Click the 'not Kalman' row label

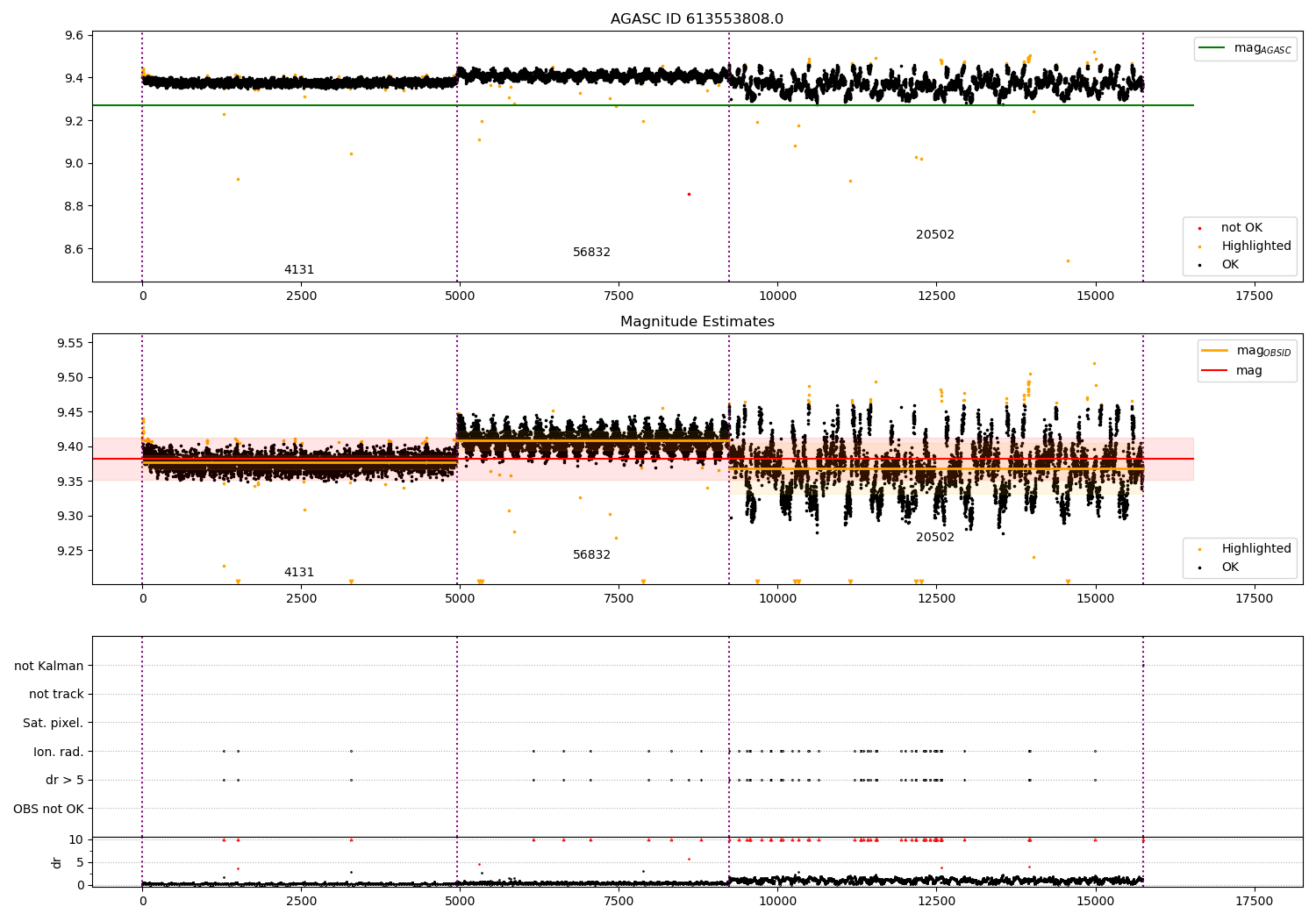pyautogui.click(x=49, y=667)
